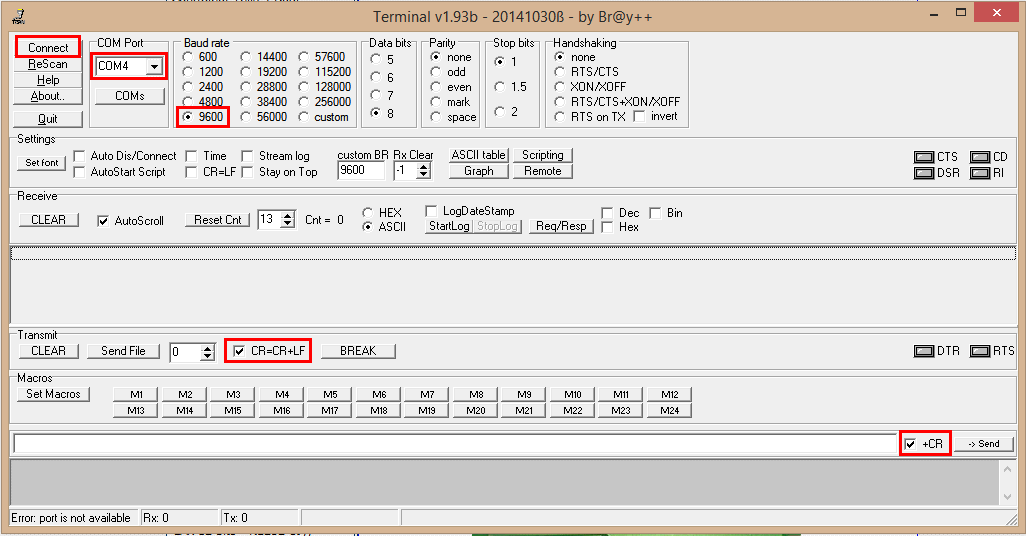Image resolution: width=1026 pixels, height=536 pixels.
Task: Toggle the CTS status indicator
Action: click(924, 157)
